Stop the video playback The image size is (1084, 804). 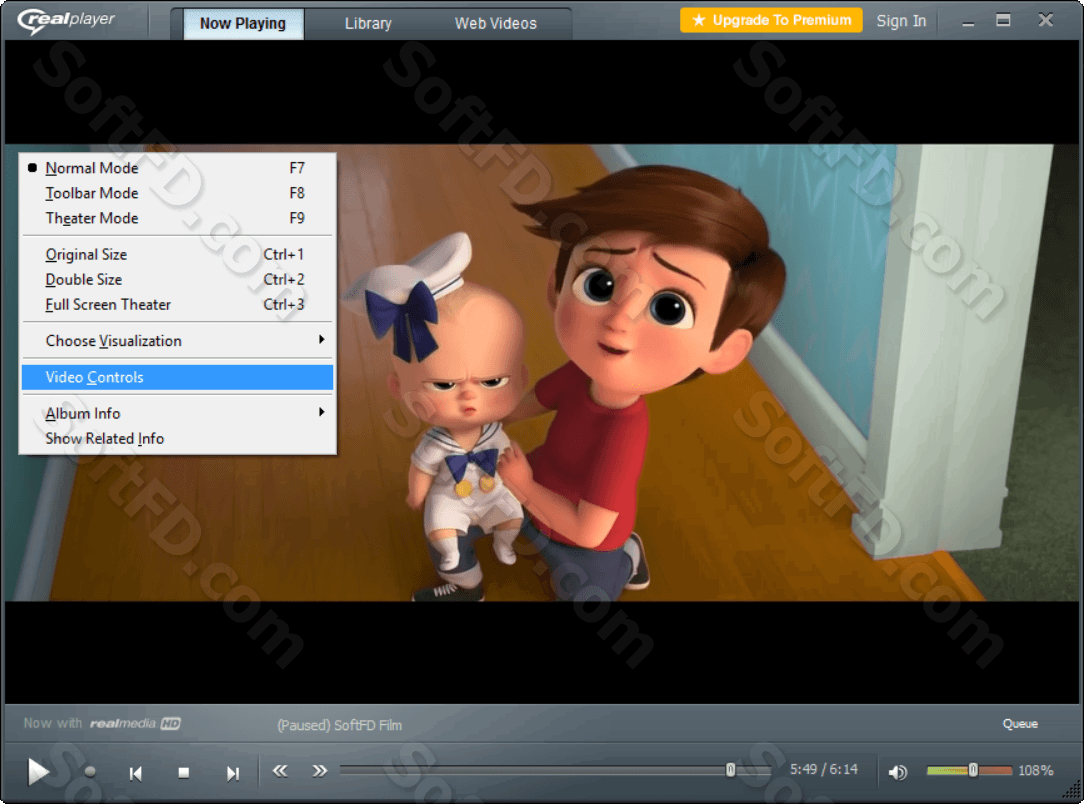(183, 772)
